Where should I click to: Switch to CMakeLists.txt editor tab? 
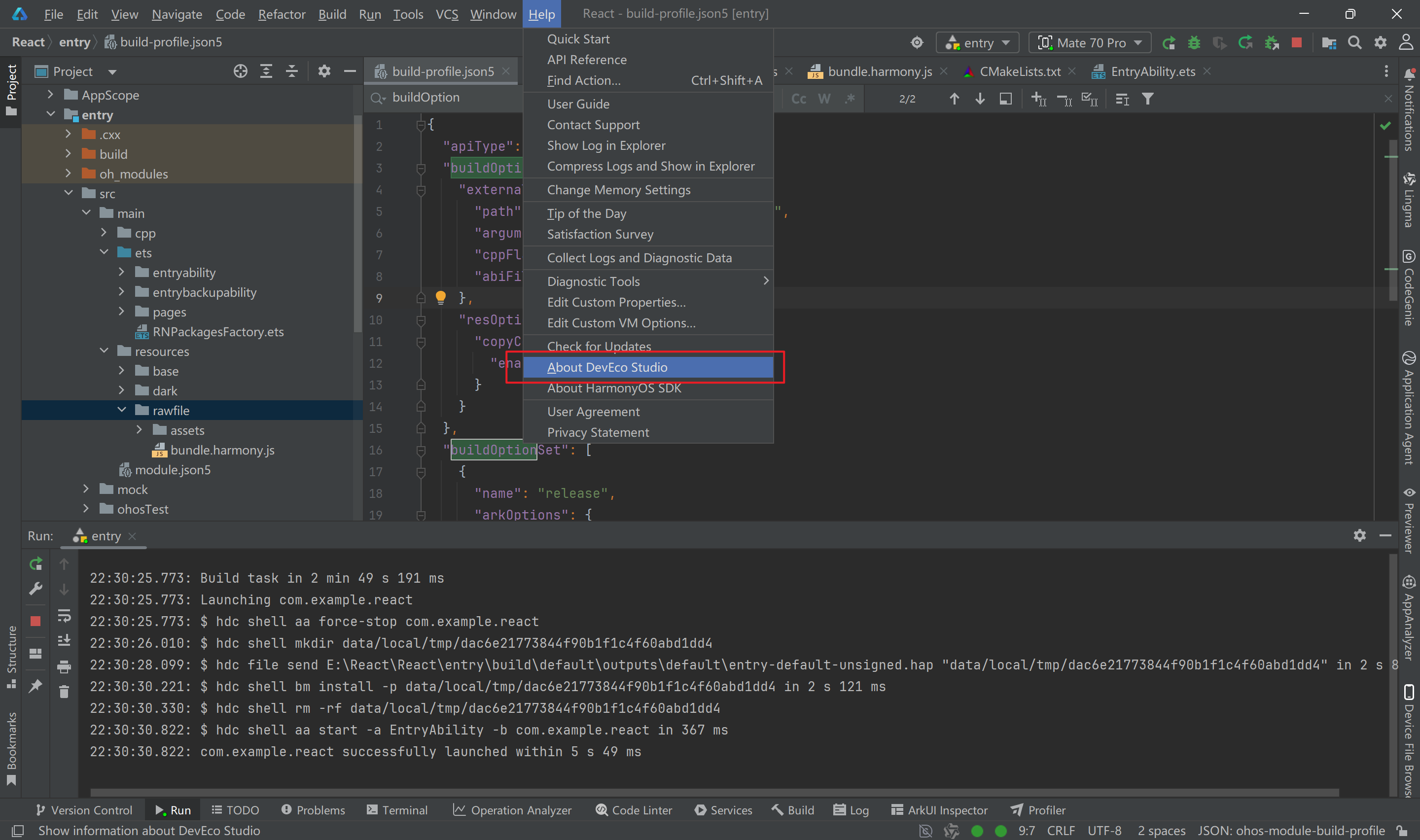(1019, 71)
